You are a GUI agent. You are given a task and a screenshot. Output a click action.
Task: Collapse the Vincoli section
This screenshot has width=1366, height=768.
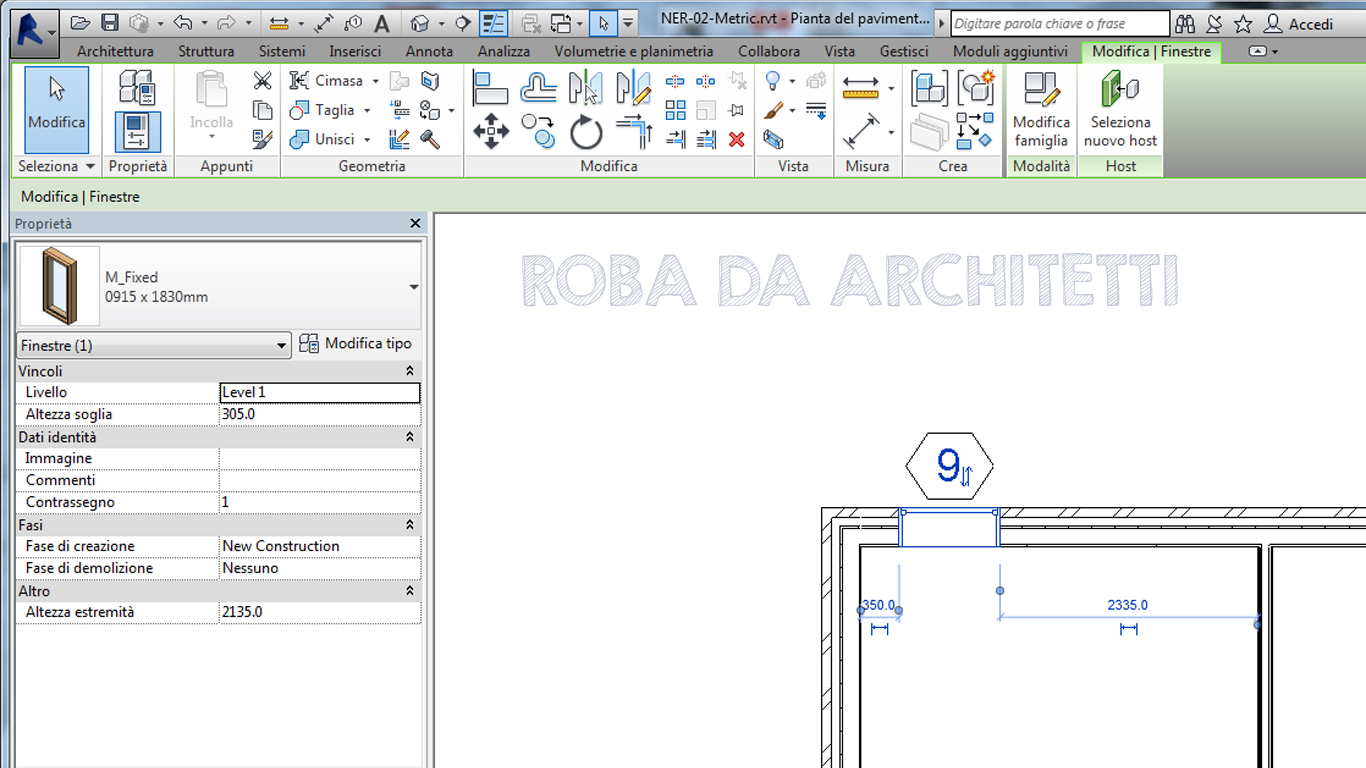pos(410,371)
